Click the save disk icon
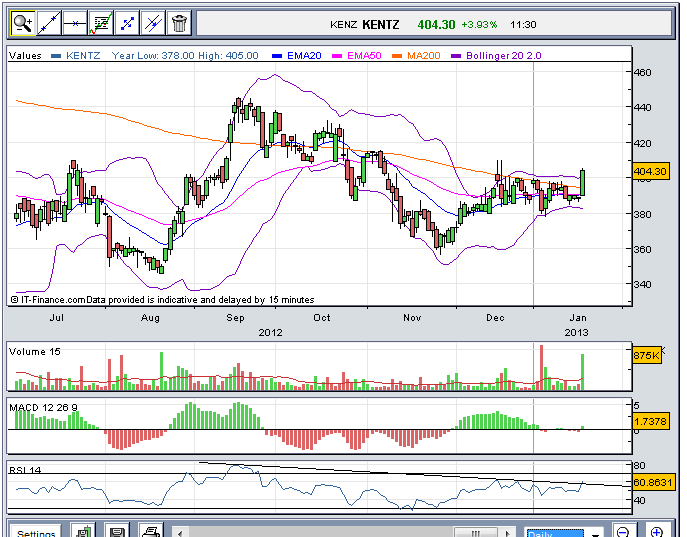The image size is (687, 537). (x=118, y=531)
